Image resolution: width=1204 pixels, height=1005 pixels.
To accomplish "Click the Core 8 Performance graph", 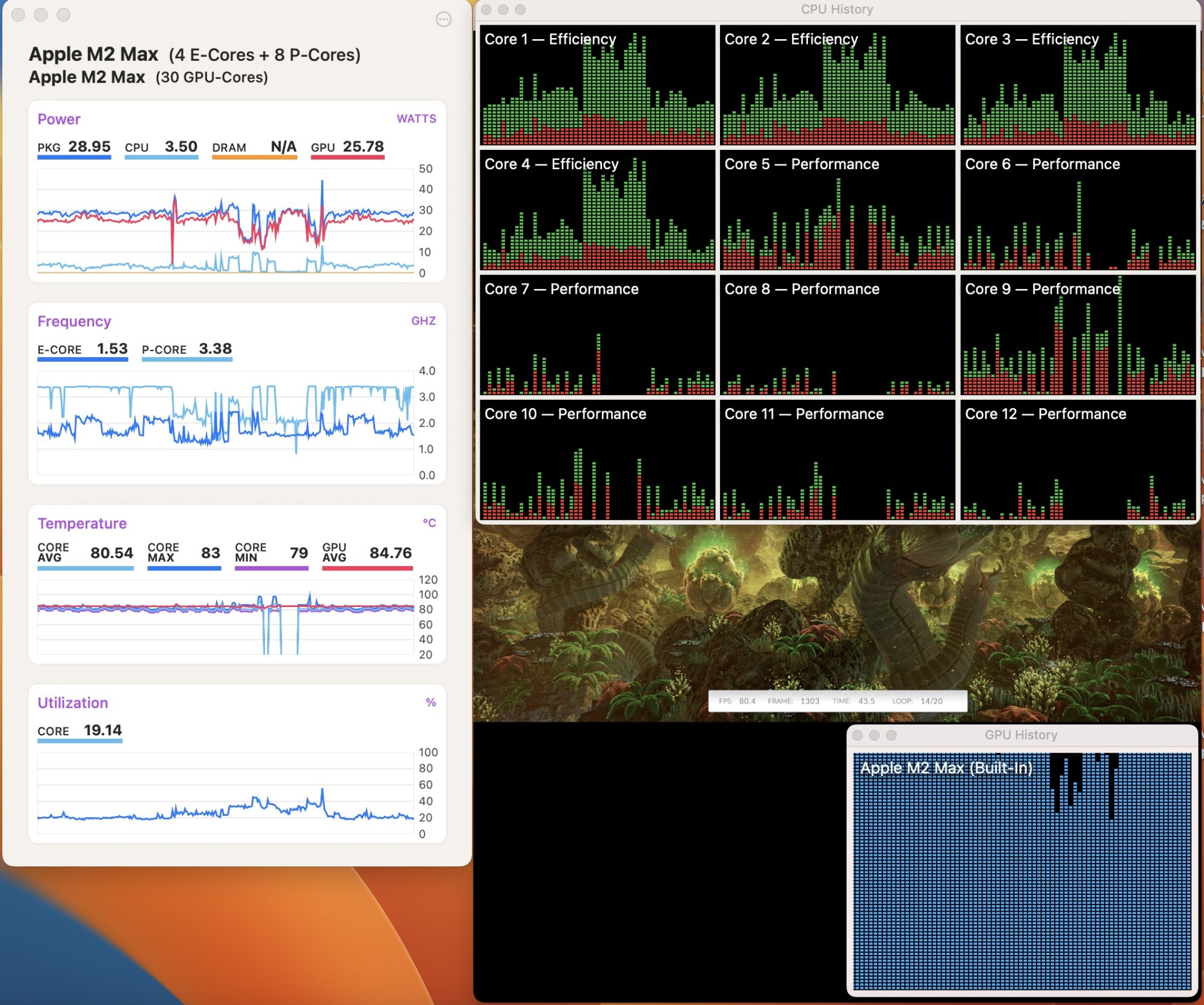I will tap(837, 335).
